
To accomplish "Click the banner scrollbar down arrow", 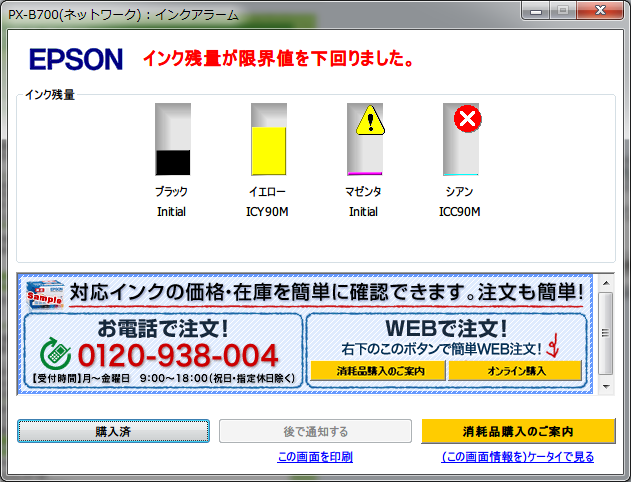I will pyautogui.click(x=606, y=386).
